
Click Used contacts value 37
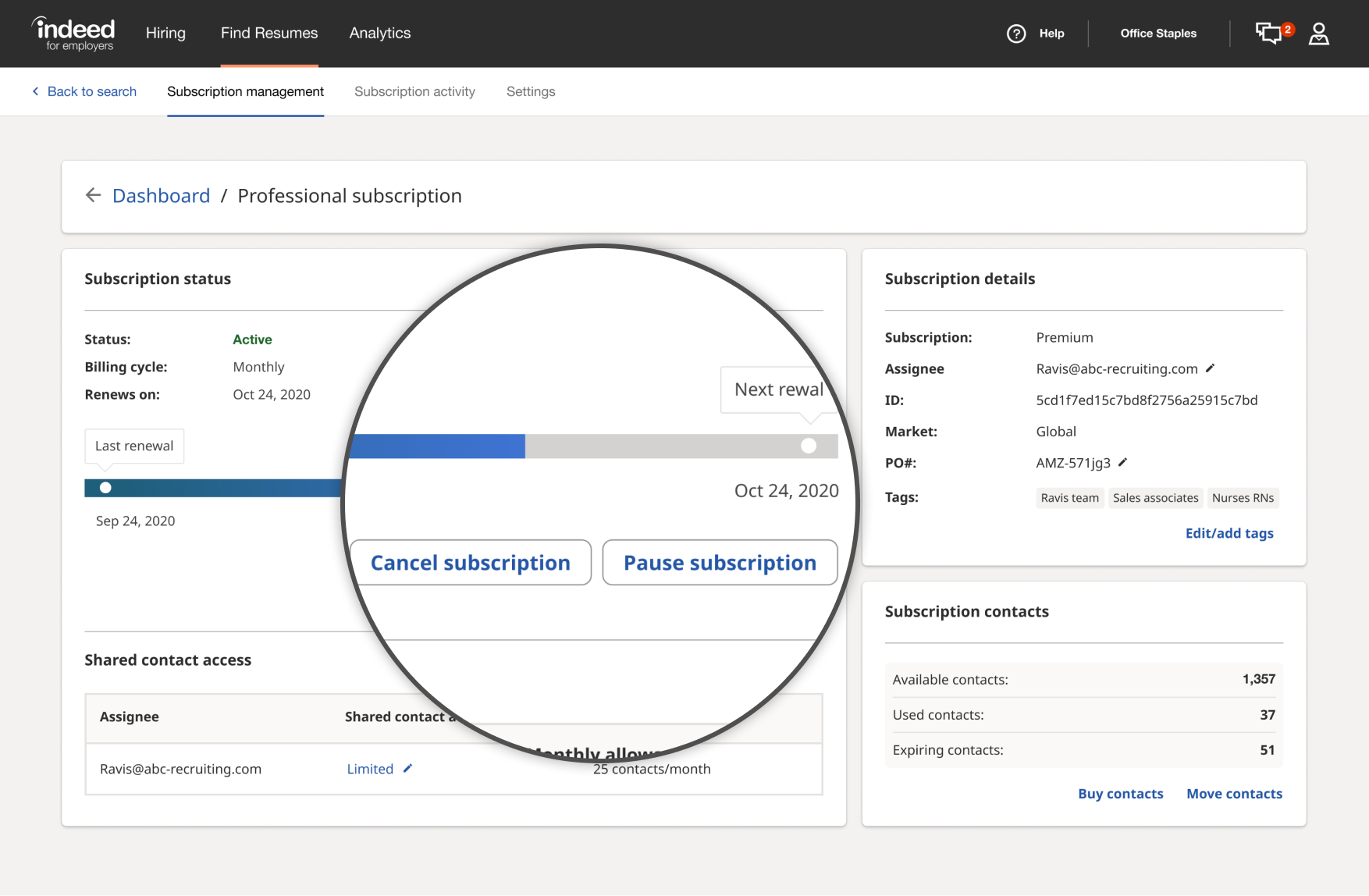click(x=1268, y=715)
